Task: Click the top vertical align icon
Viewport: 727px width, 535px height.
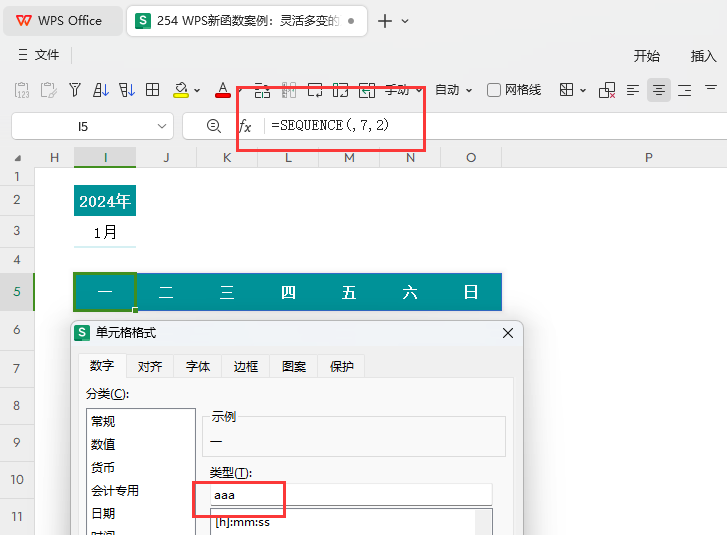Action: (x=711, y=88)
